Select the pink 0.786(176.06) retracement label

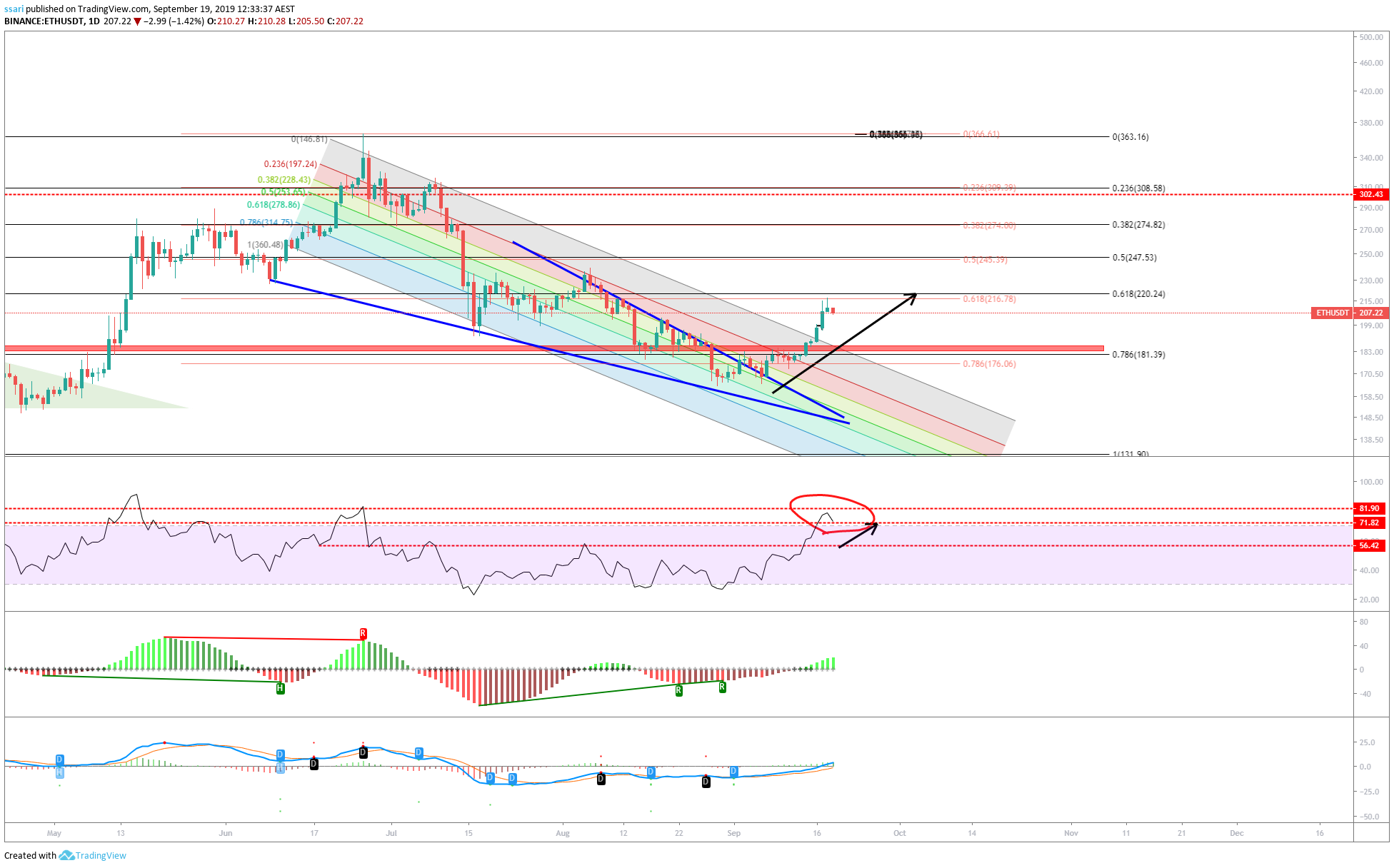989,364
